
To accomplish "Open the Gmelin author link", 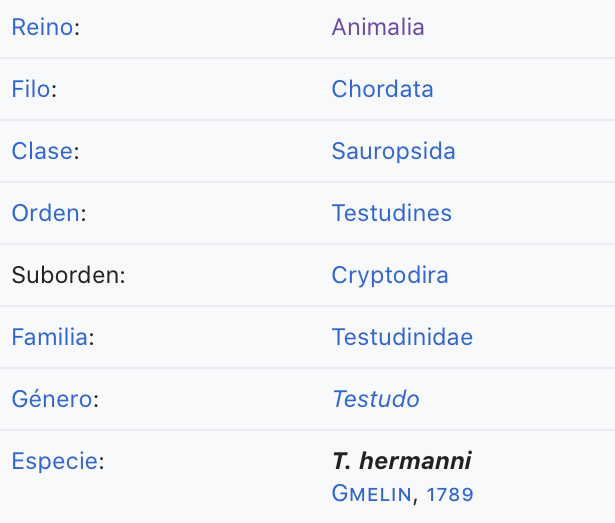I will (372, 494).
